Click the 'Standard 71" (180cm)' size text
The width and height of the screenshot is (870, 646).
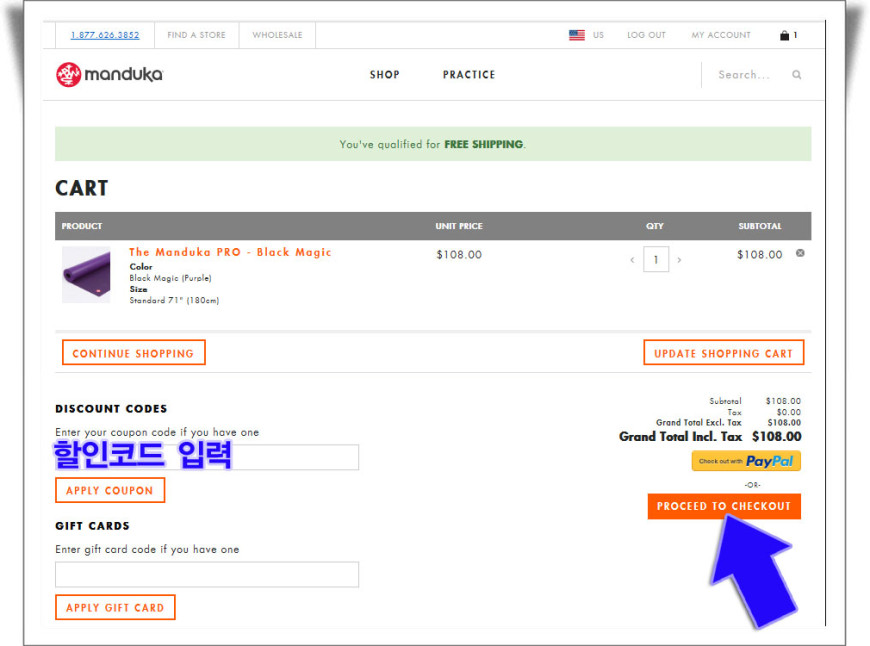(174, 300)
